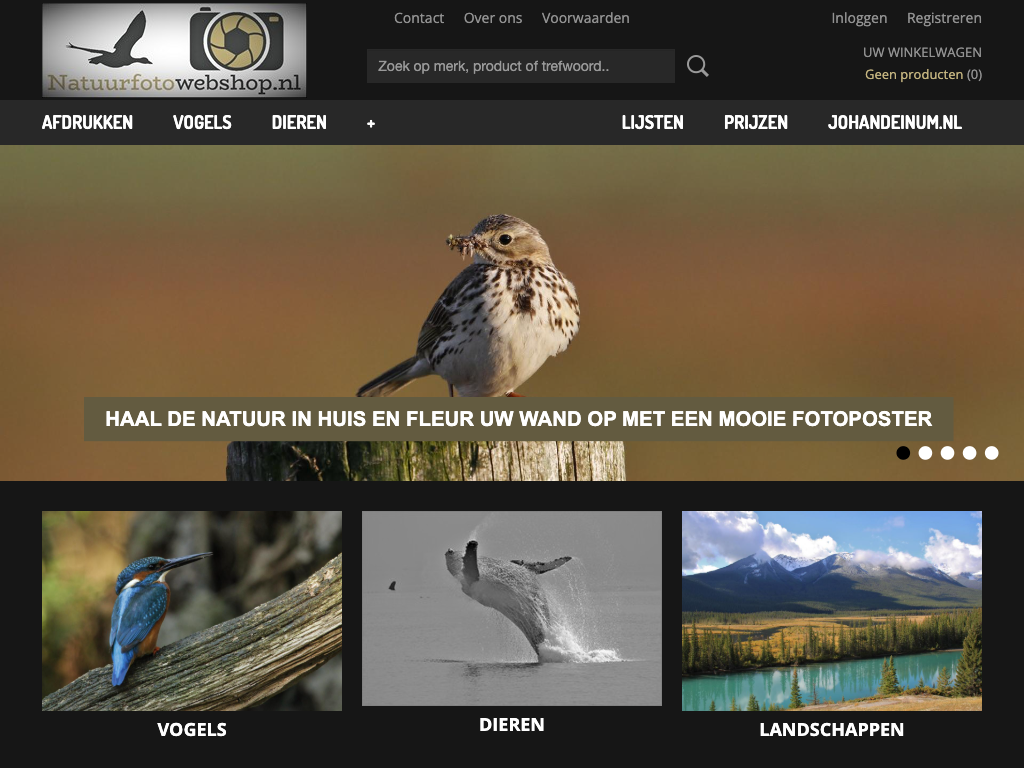Click the magnifying glass search icon
1024x768 pixels.
[x=697, y=66]
